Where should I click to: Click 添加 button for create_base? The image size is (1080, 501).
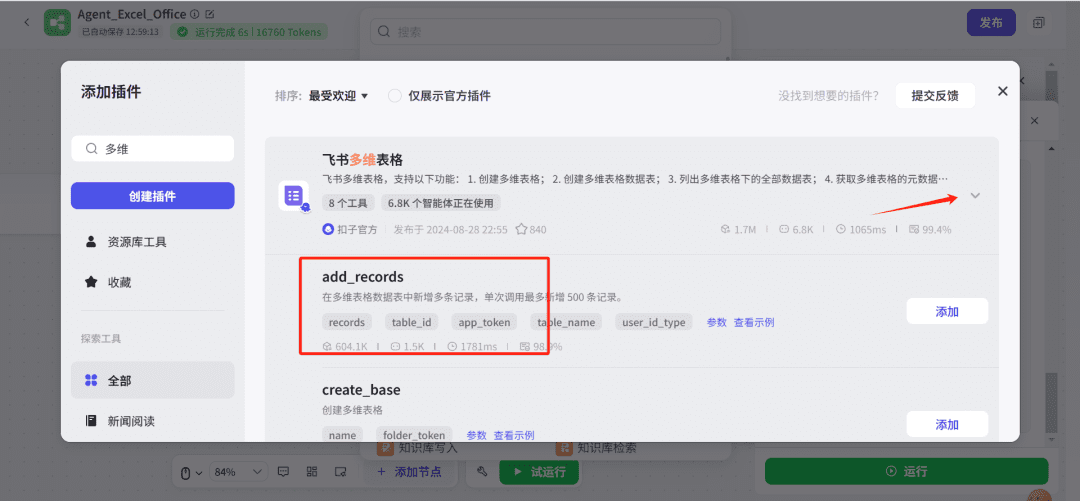point(946,424)
